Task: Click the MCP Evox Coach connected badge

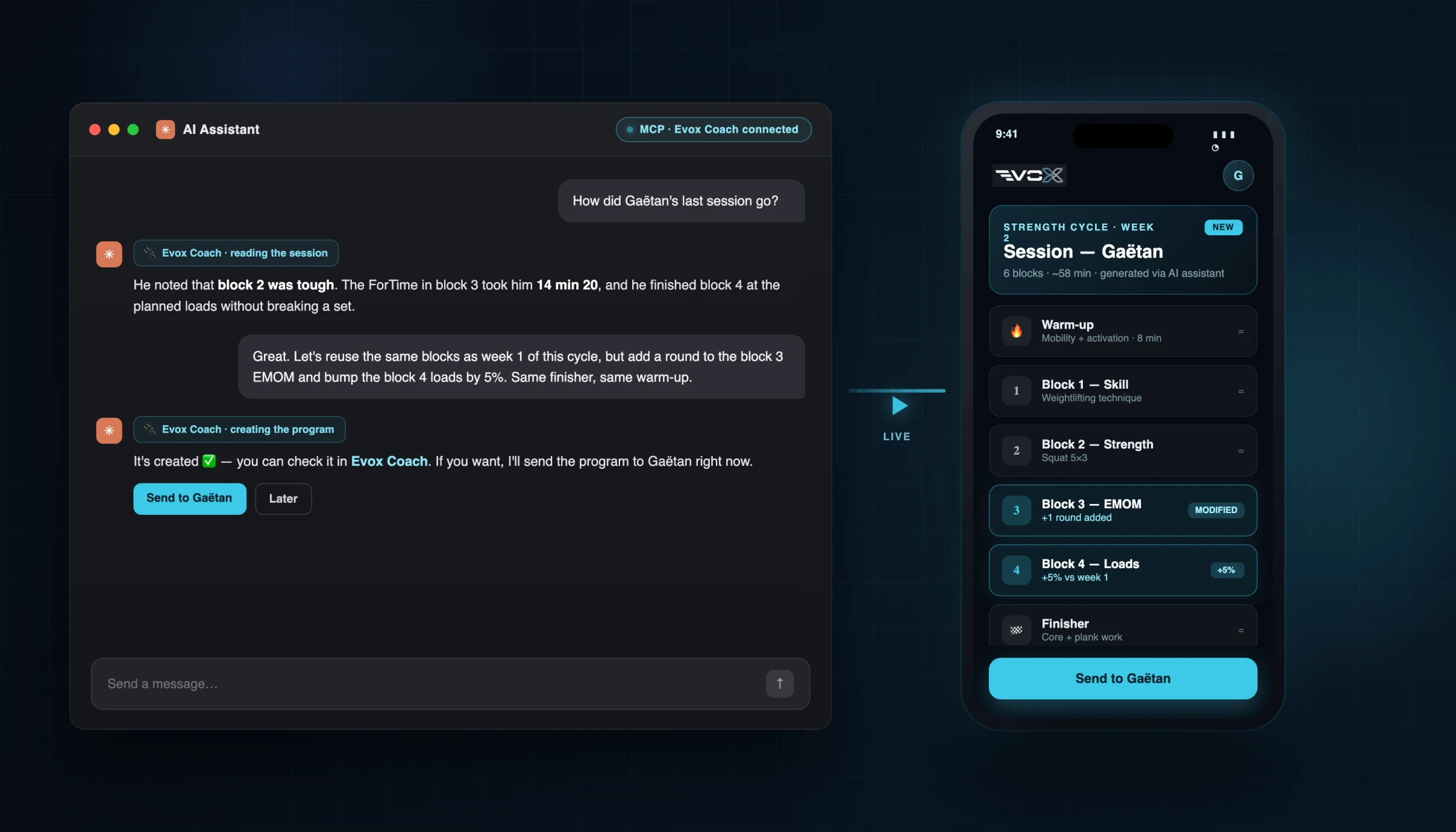Action: [x=713, y=129]
